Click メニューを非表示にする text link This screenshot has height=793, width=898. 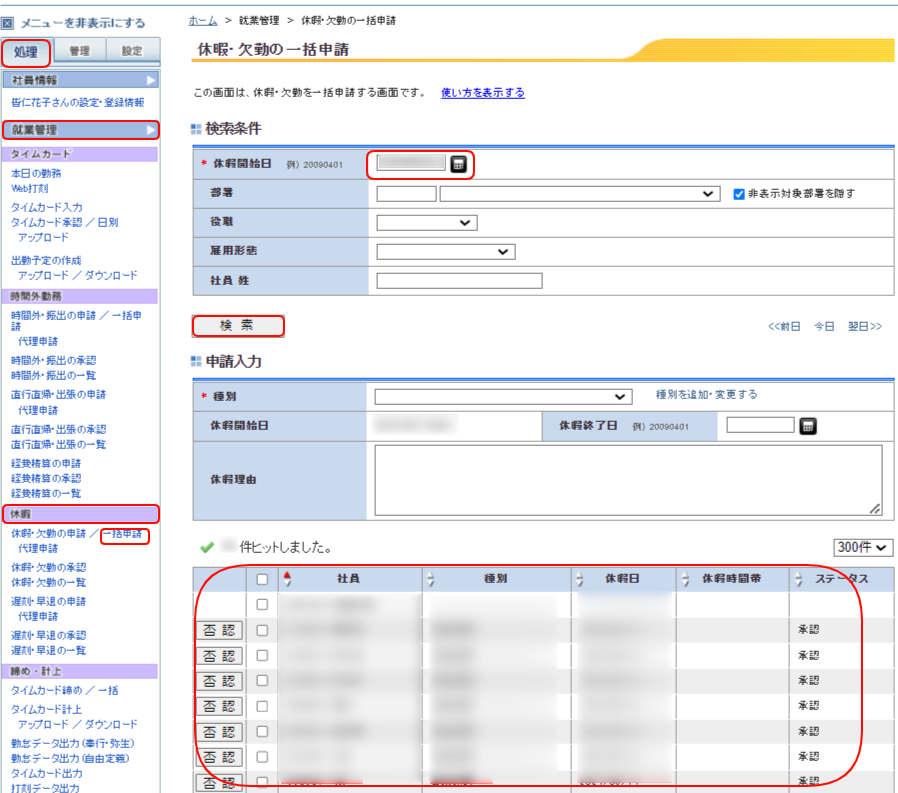tap(83, 23)
